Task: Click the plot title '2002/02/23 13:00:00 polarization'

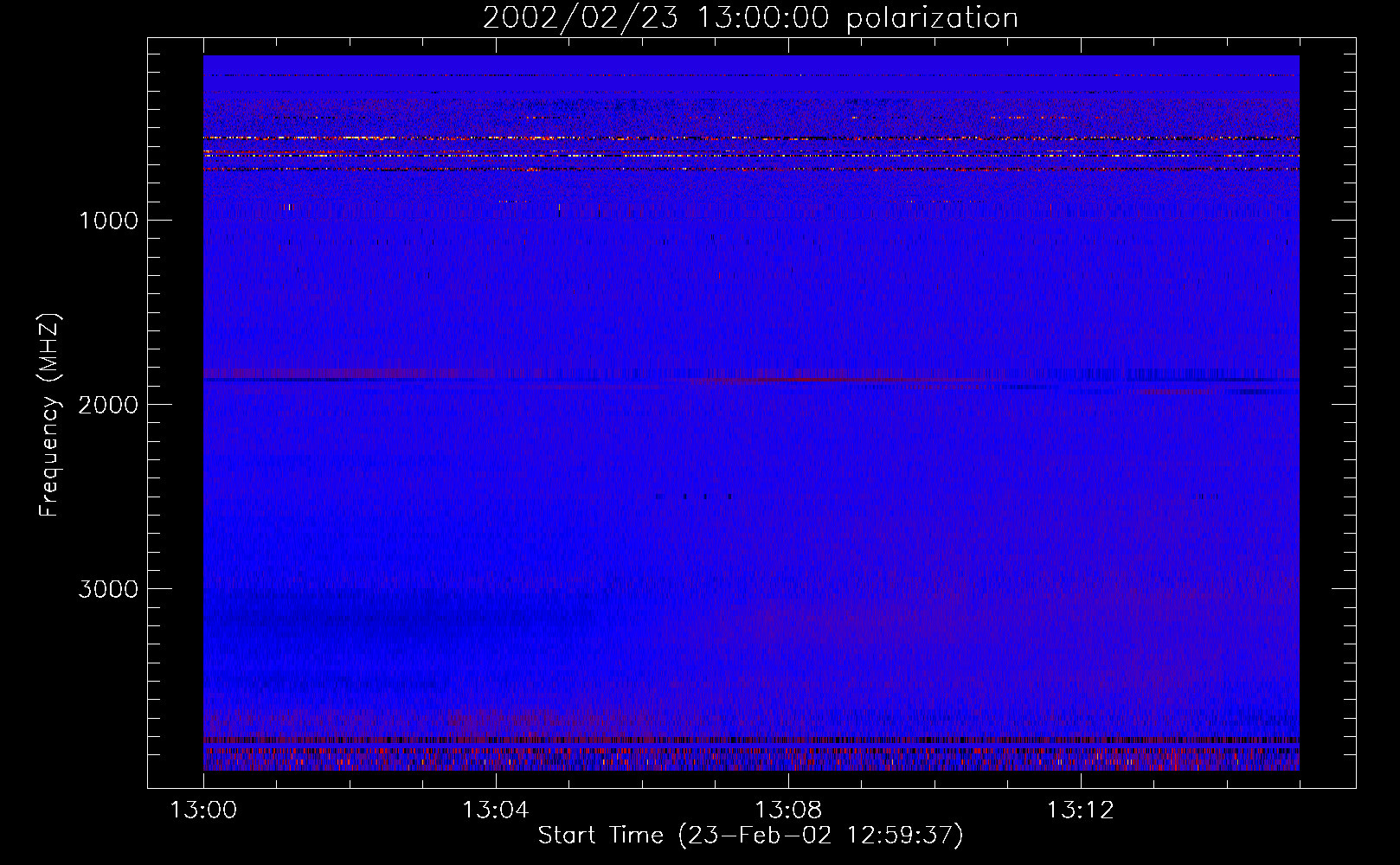Action: point(750,18)
